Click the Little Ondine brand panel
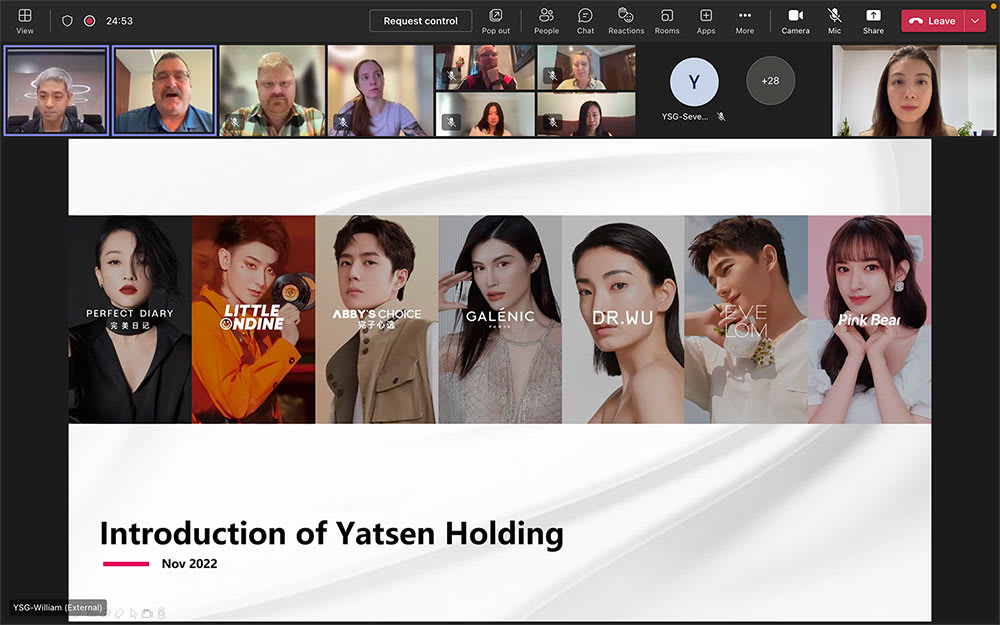This screenshot has width=1000, height=625. (x=253, y=320)
